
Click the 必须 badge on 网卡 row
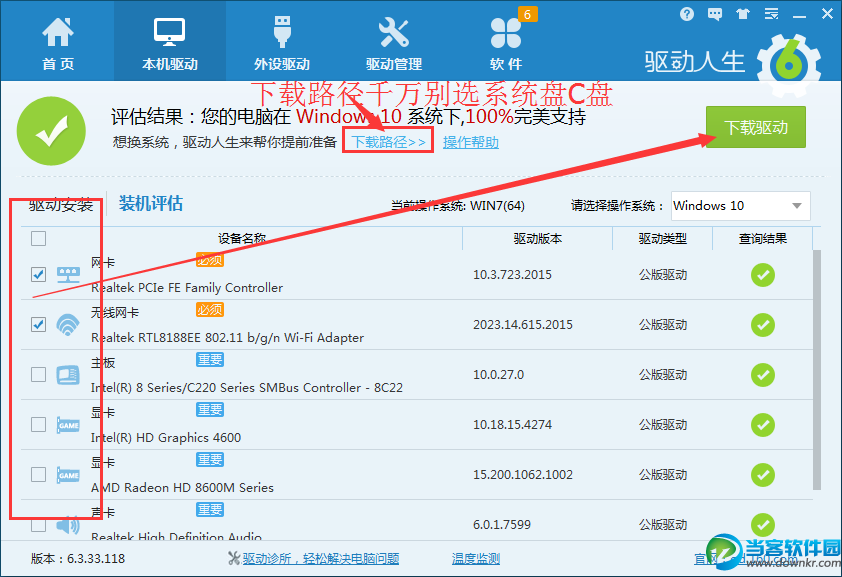210,260
